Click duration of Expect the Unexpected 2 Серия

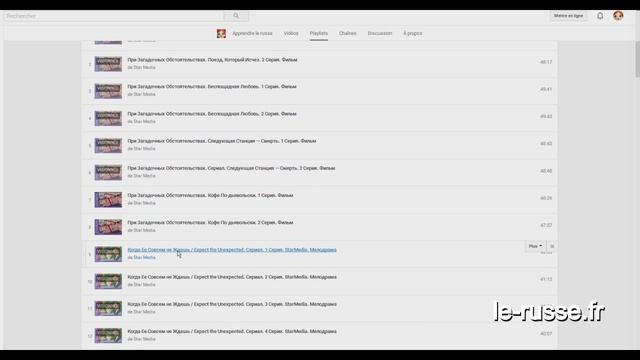[546, 280]
